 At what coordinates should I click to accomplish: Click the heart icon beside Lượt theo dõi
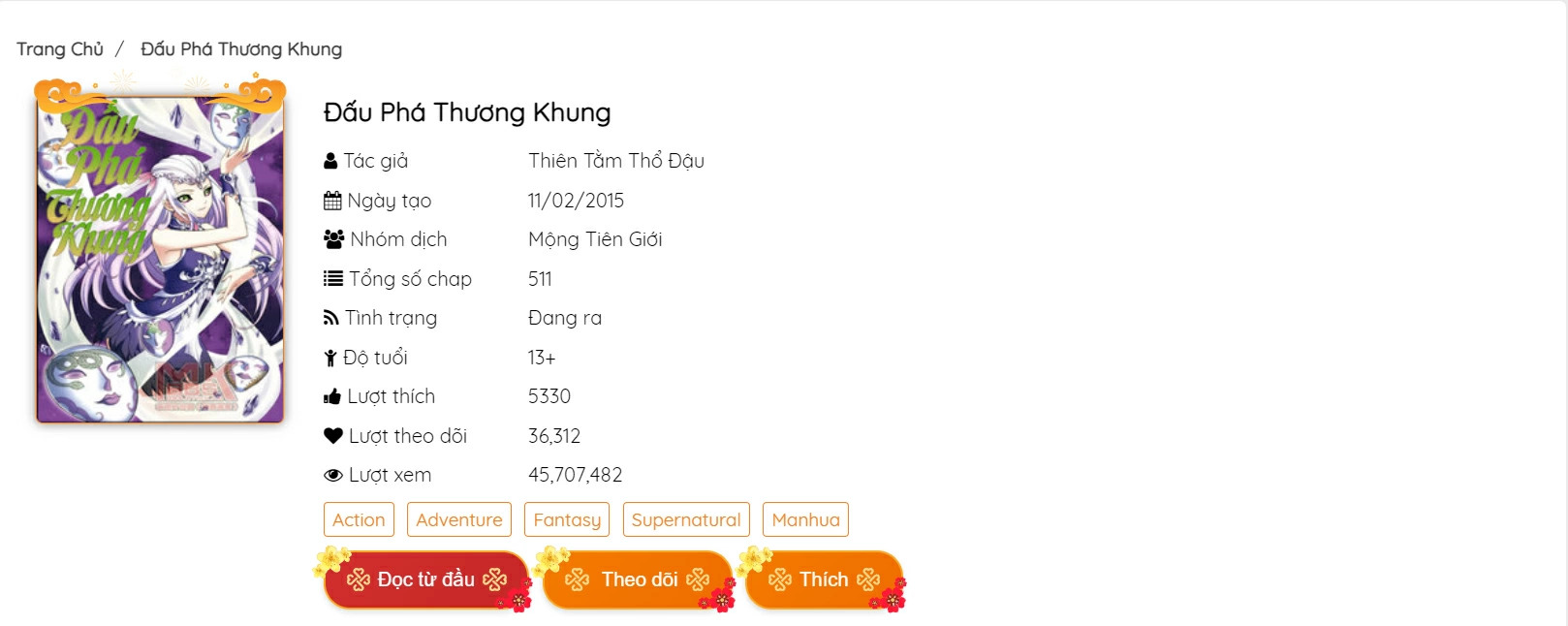(x=333, y=436)
